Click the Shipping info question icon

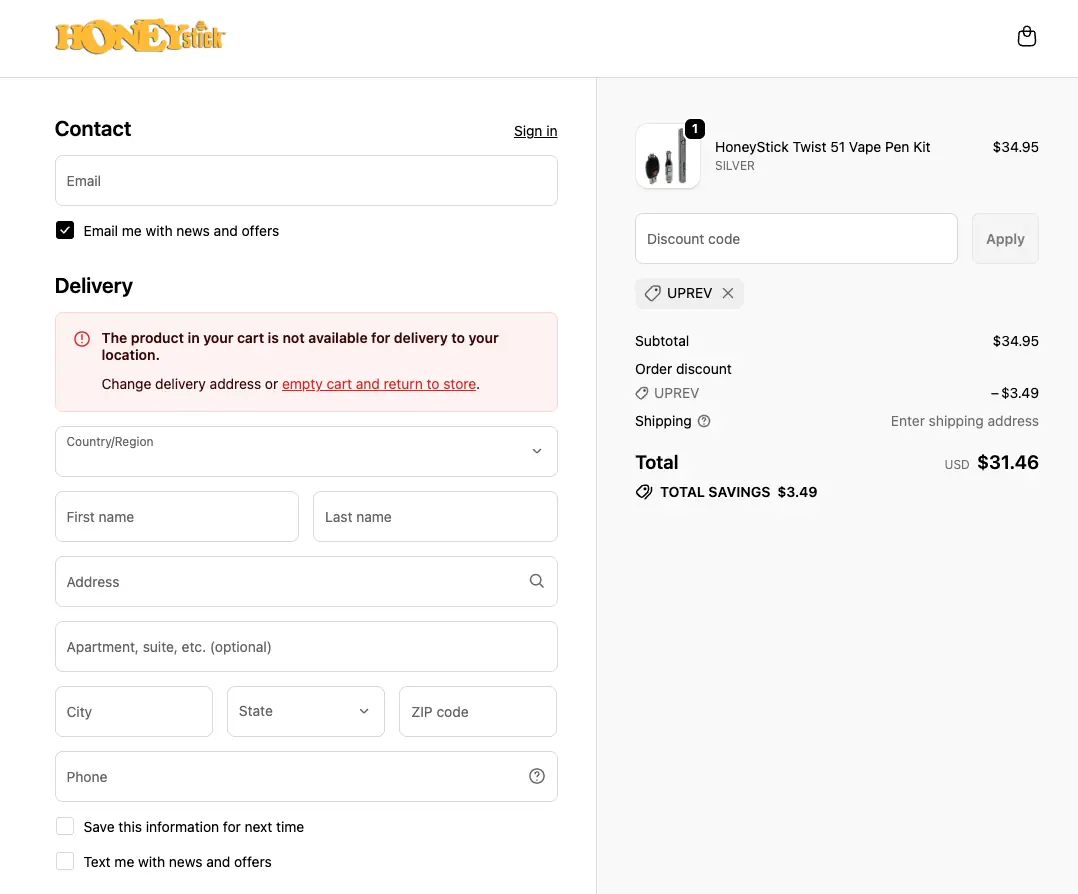(x=704, y=421)
